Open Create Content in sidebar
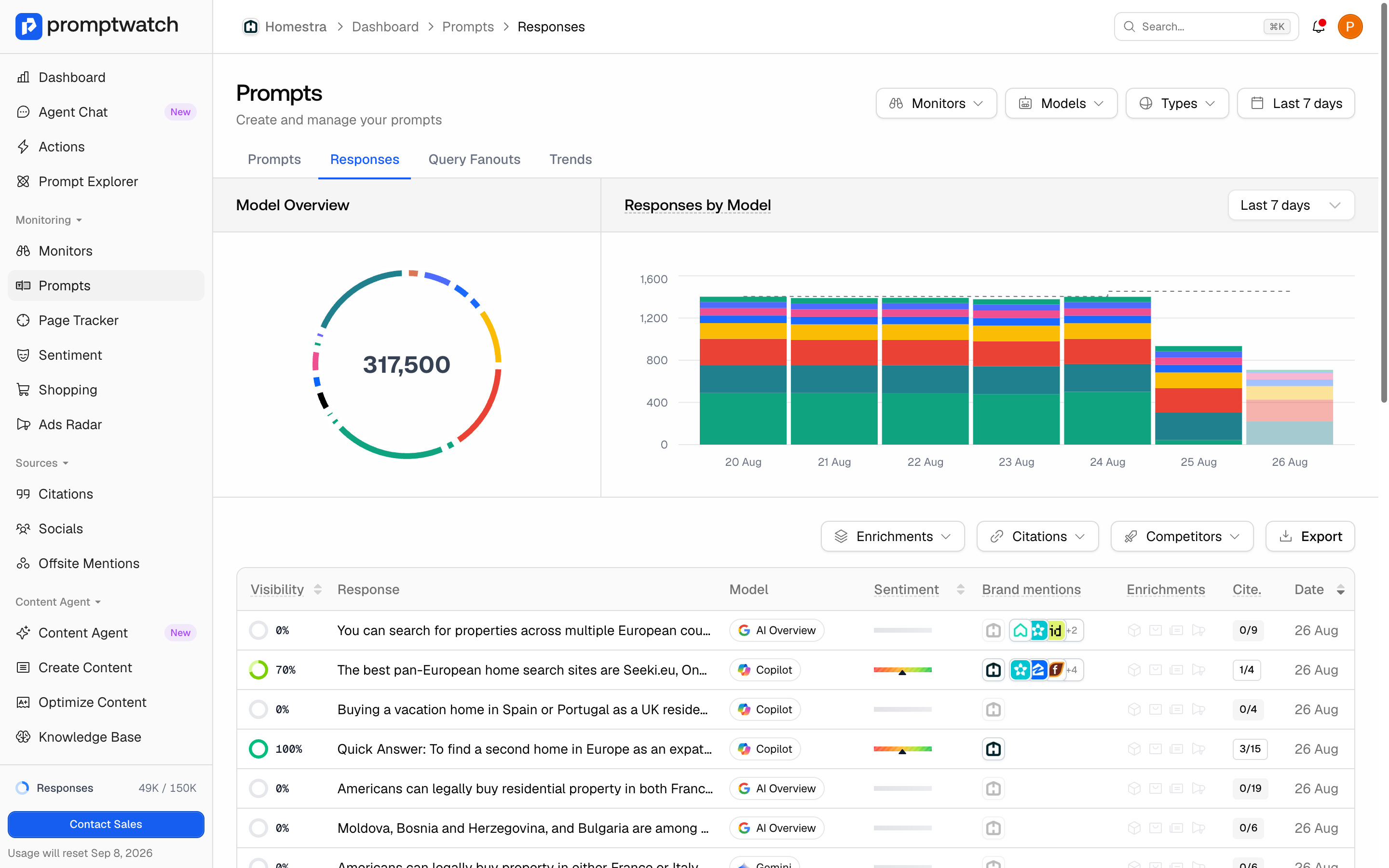 106,668
